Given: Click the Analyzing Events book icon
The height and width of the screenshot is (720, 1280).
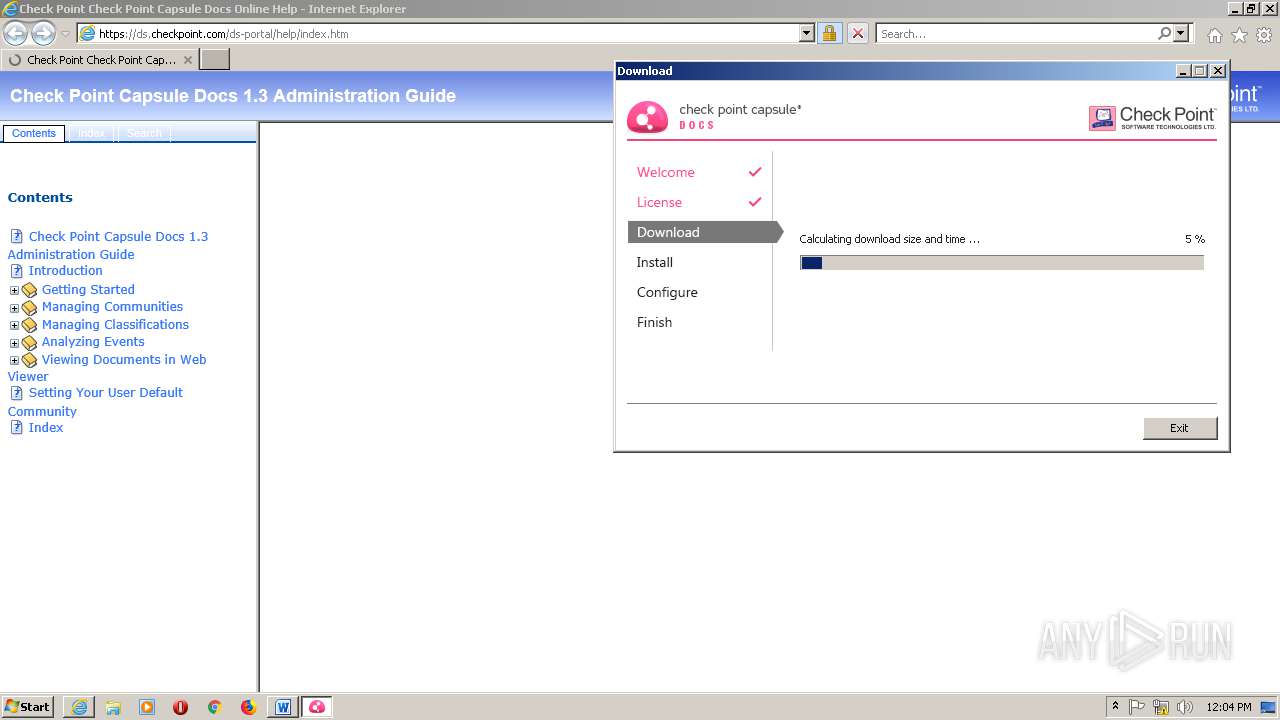Looking at the screenshot, I should tap(29, 343).
